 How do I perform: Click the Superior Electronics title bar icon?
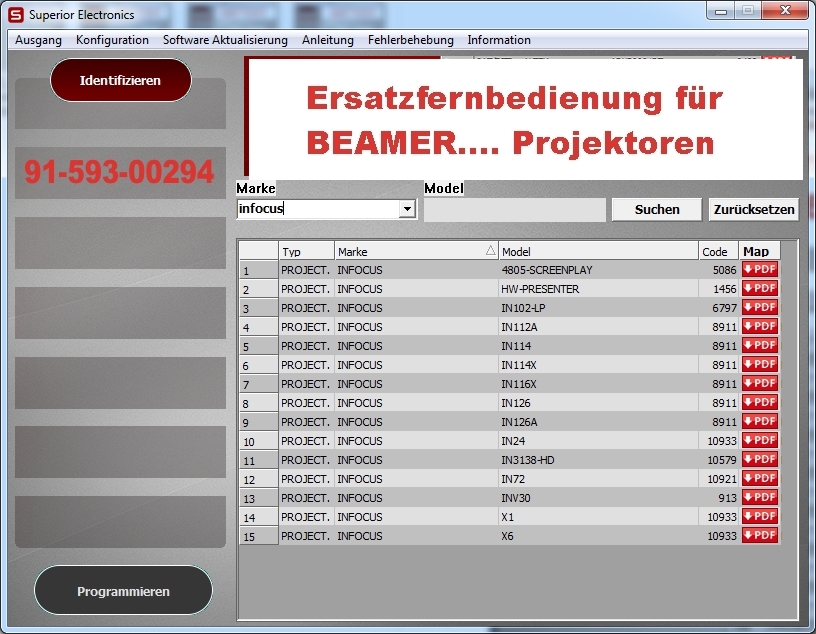tap(15, 15)
